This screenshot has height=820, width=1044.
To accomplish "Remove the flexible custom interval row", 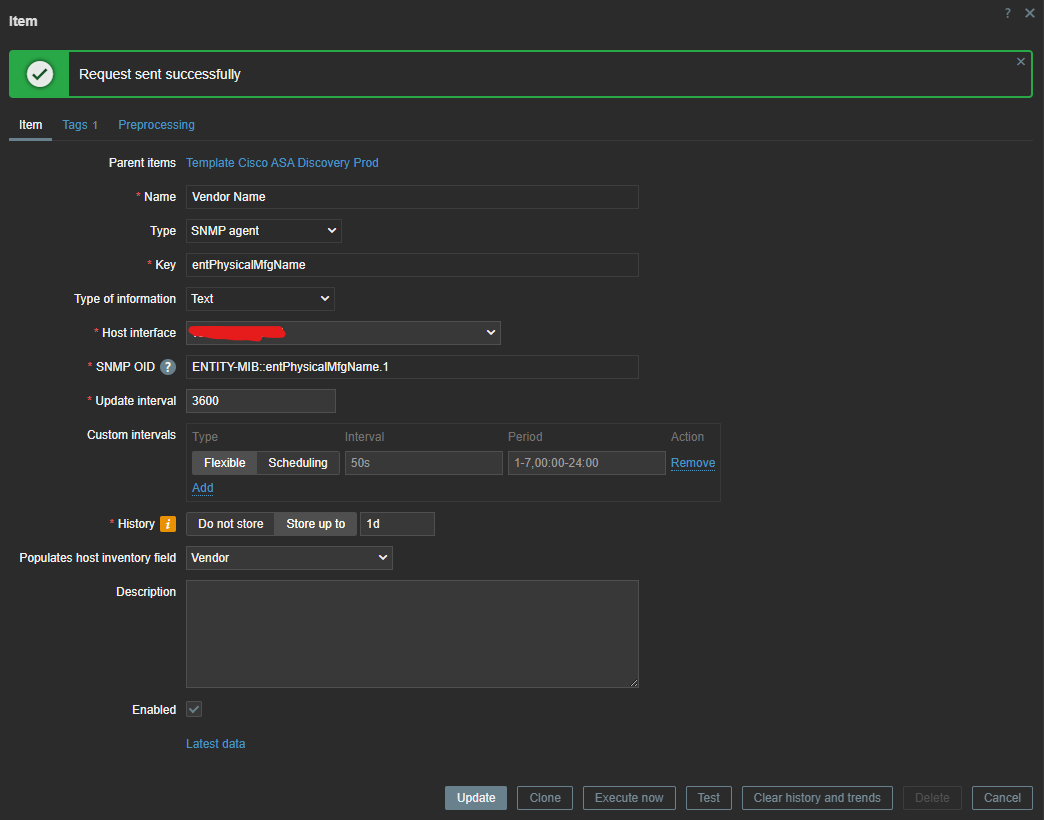I will tap(692, 463).
